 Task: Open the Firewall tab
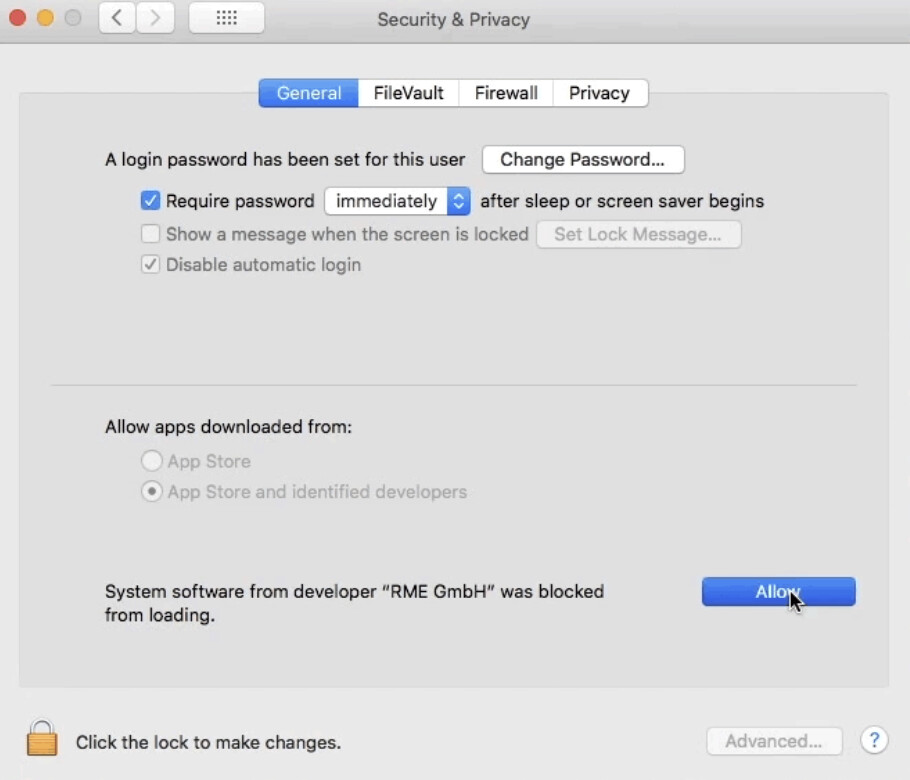tap(506, 93)
